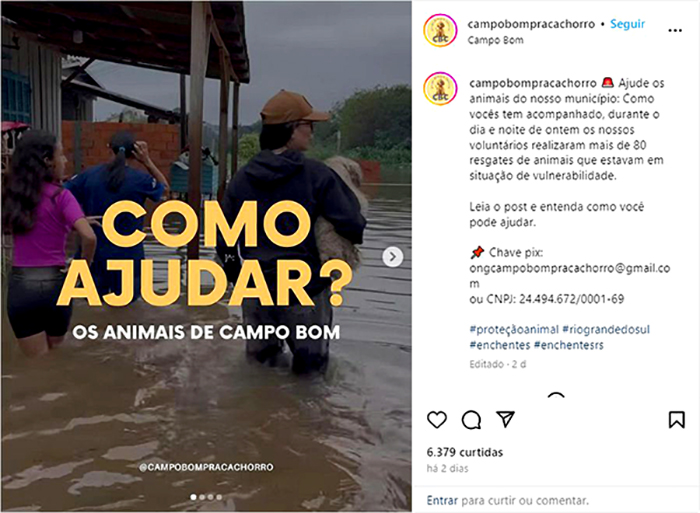Viewport: 700px width, 513px height.
Task: Share post using the paper plane icon
Action: (505, 419)
